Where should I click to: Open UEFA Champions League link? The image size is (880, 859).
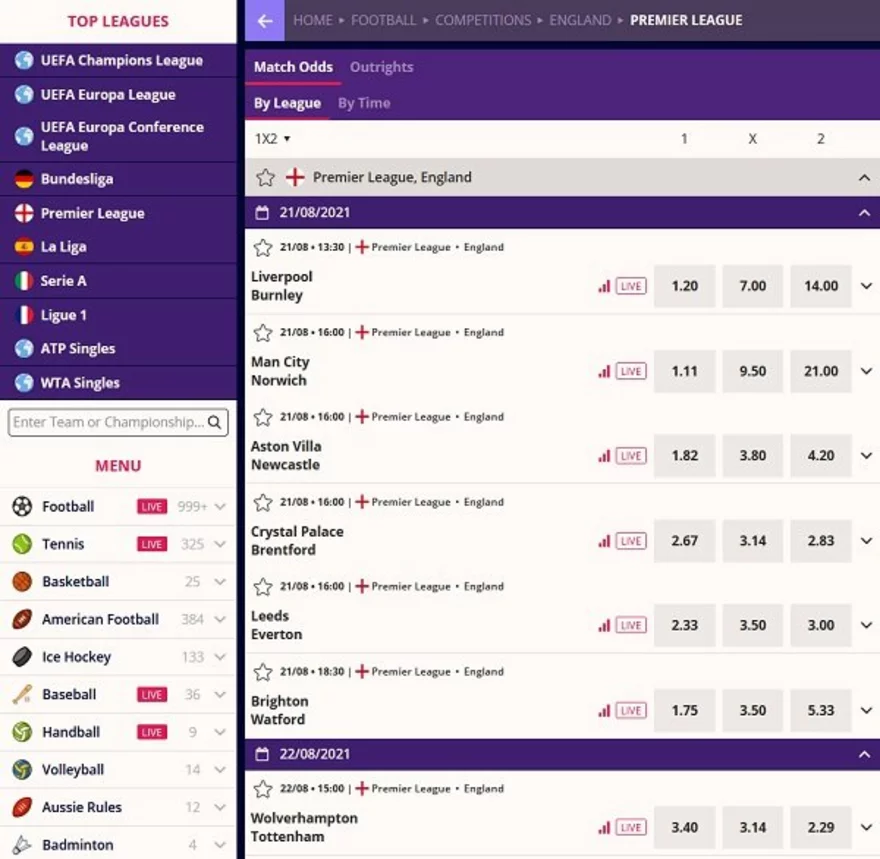click(x=121, y=60)
